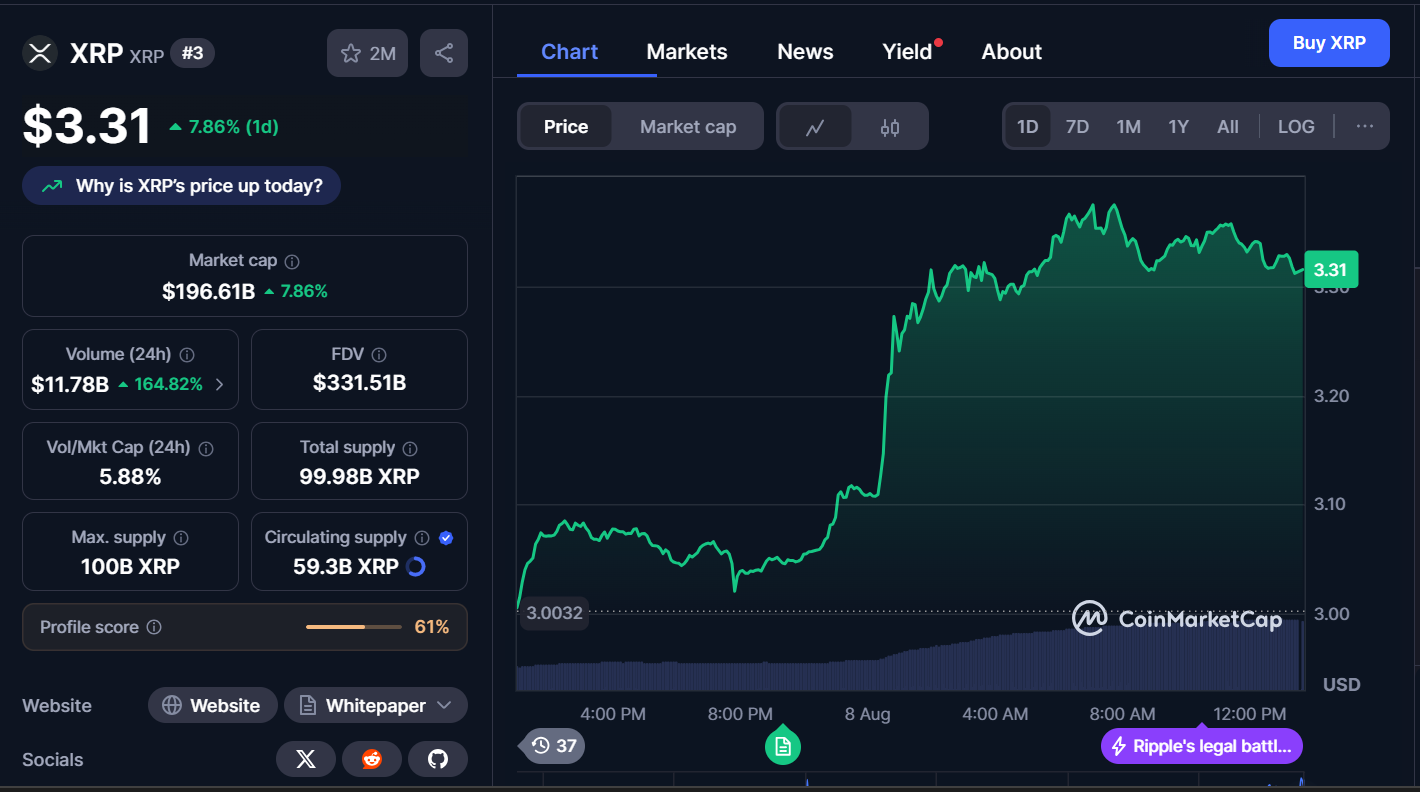Open the 37 history events badge
The width and height of the screenshot is (1420, 792).
pos(552,746)
